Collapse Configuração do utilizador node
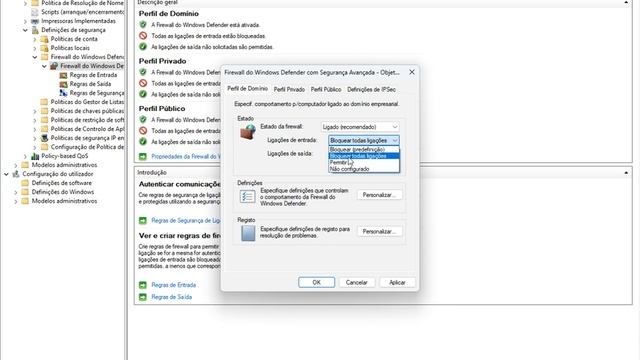Image resolution: width=640 pixels, height=360 pixels. pos(7,174)
